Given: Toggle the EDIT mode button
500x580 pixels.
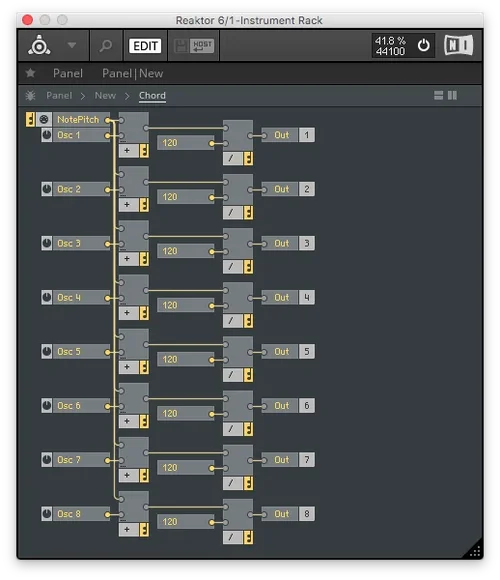Looking at the screenshot, I should (145, 46).
